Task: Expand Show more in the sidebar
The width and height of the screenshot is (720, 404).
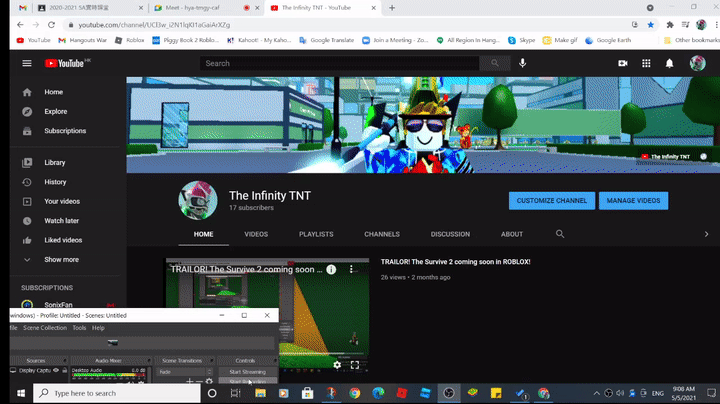Action: 60,259
